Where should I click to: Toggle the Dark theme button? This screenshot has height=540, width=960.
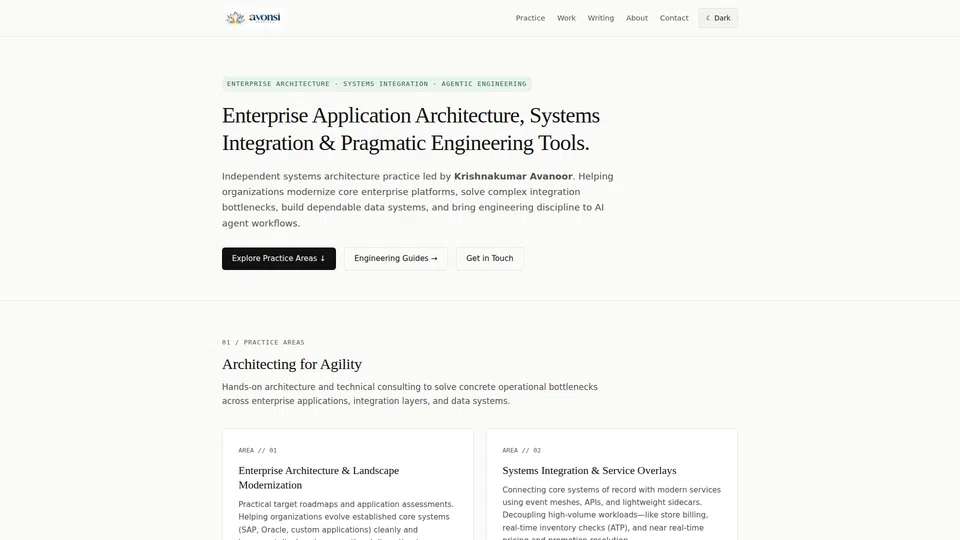click(718, 18)
